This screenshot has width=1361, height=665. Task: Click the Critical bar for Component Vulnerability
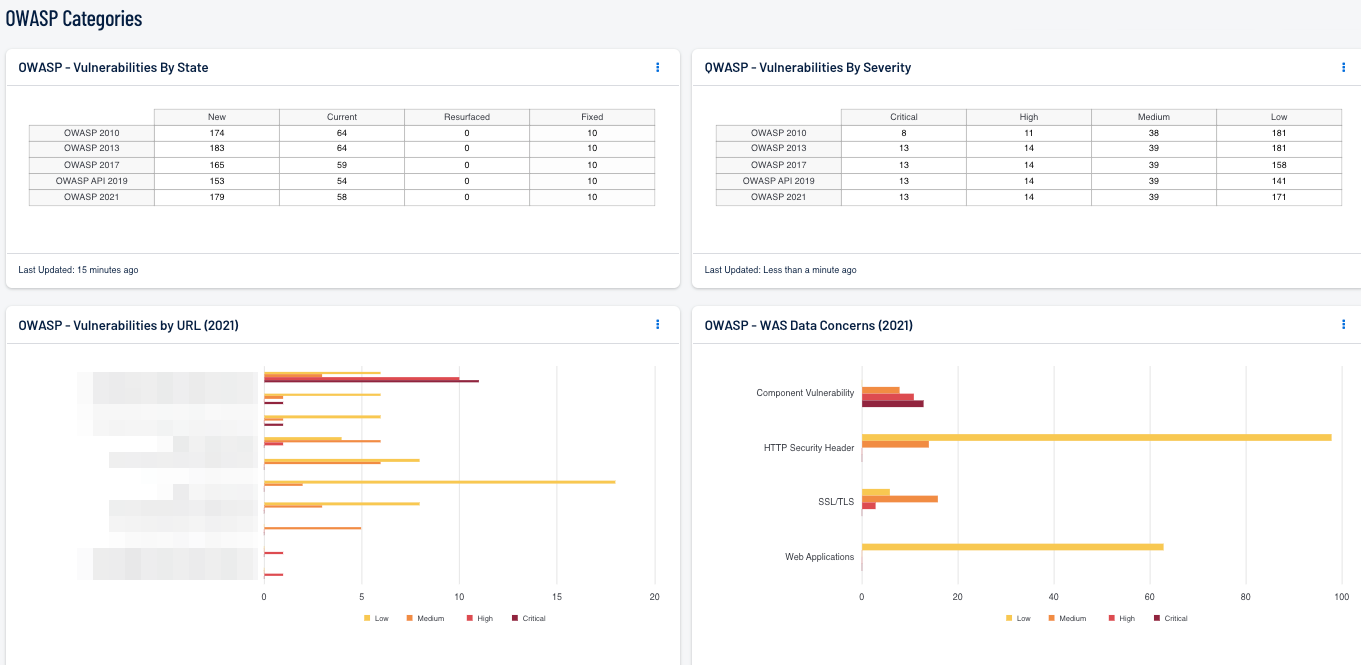892,404
